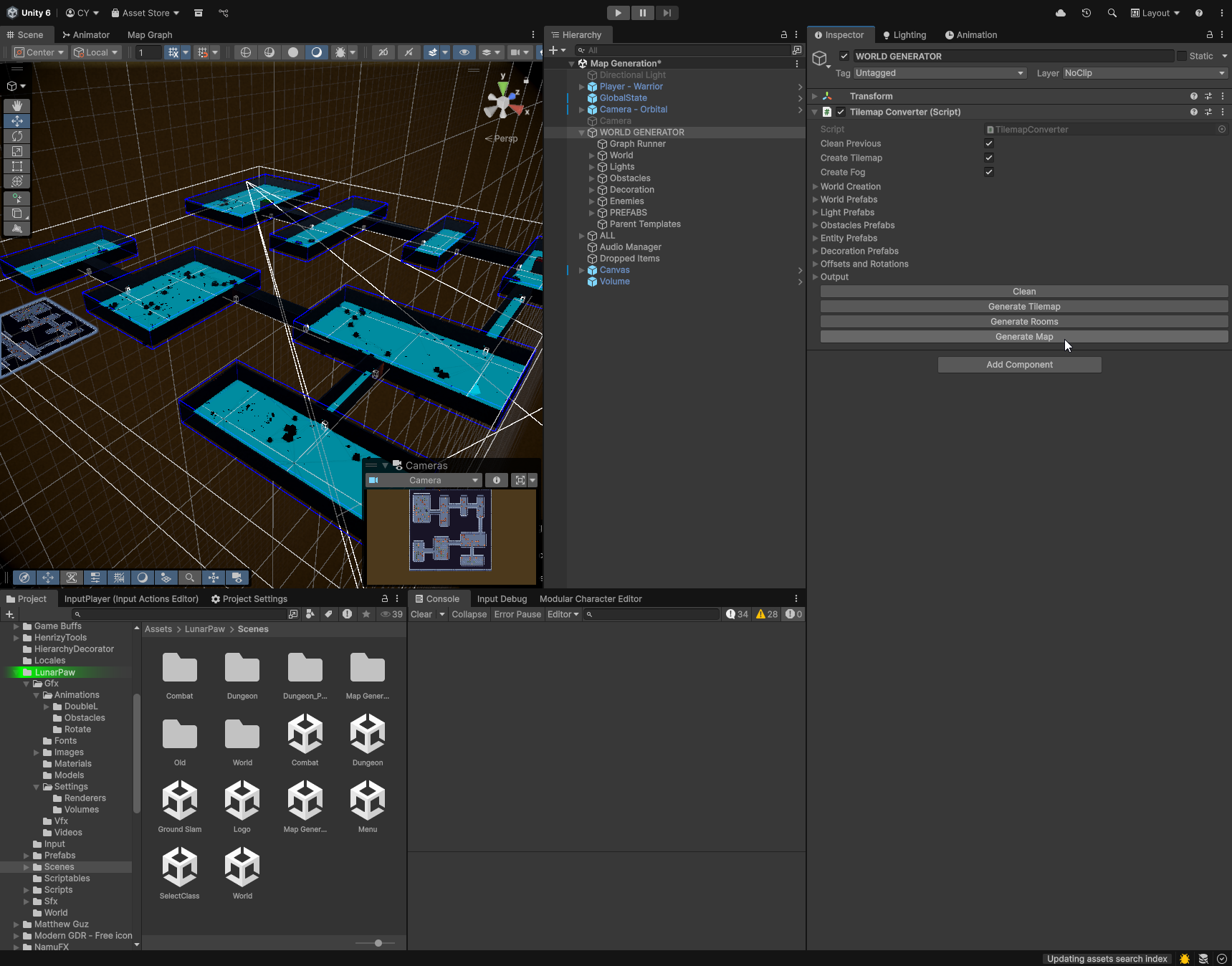Select the Scale tool in scene toolbar

(17, 151)
